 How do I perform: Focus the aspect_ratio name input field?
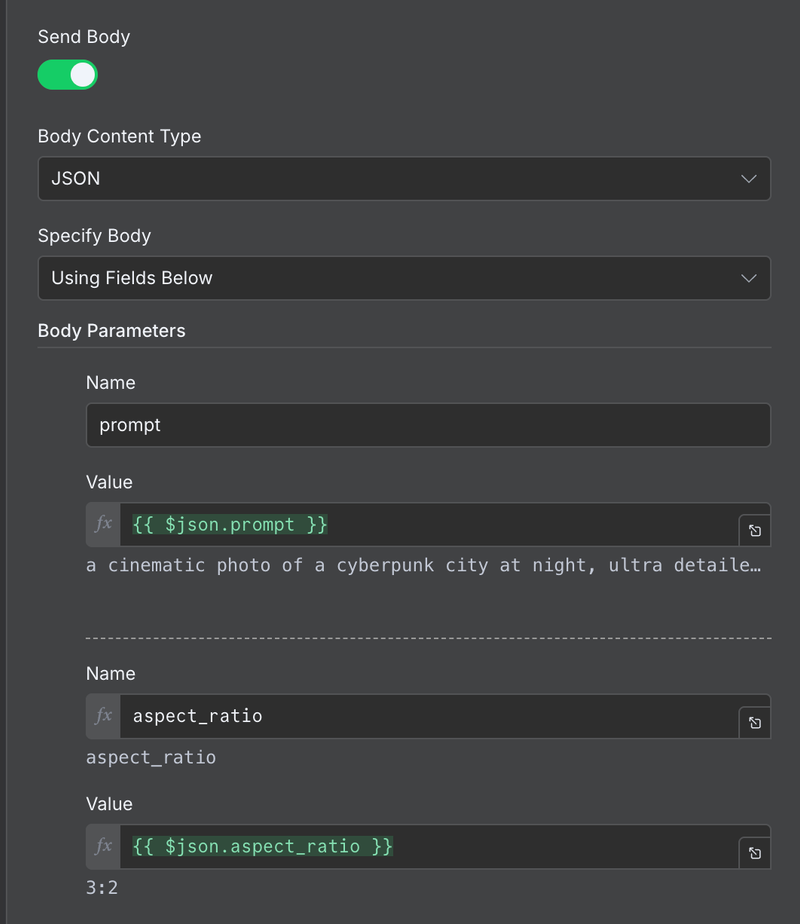430,716
